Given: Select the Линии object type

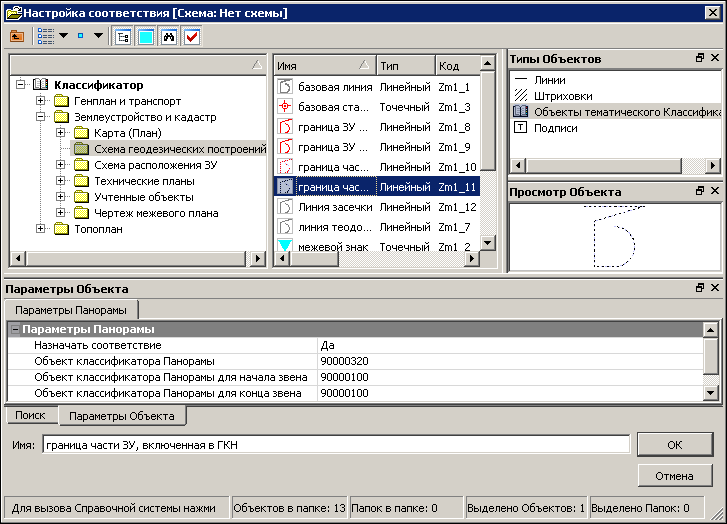Looking at the screenshot, I should coord(550,80).
